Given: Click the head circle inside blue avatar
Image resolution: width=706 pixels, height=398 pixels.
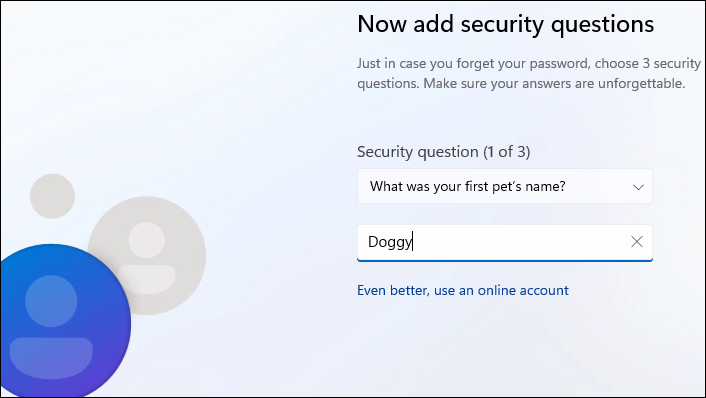Looking at the screenshot, I should point(51,301).
